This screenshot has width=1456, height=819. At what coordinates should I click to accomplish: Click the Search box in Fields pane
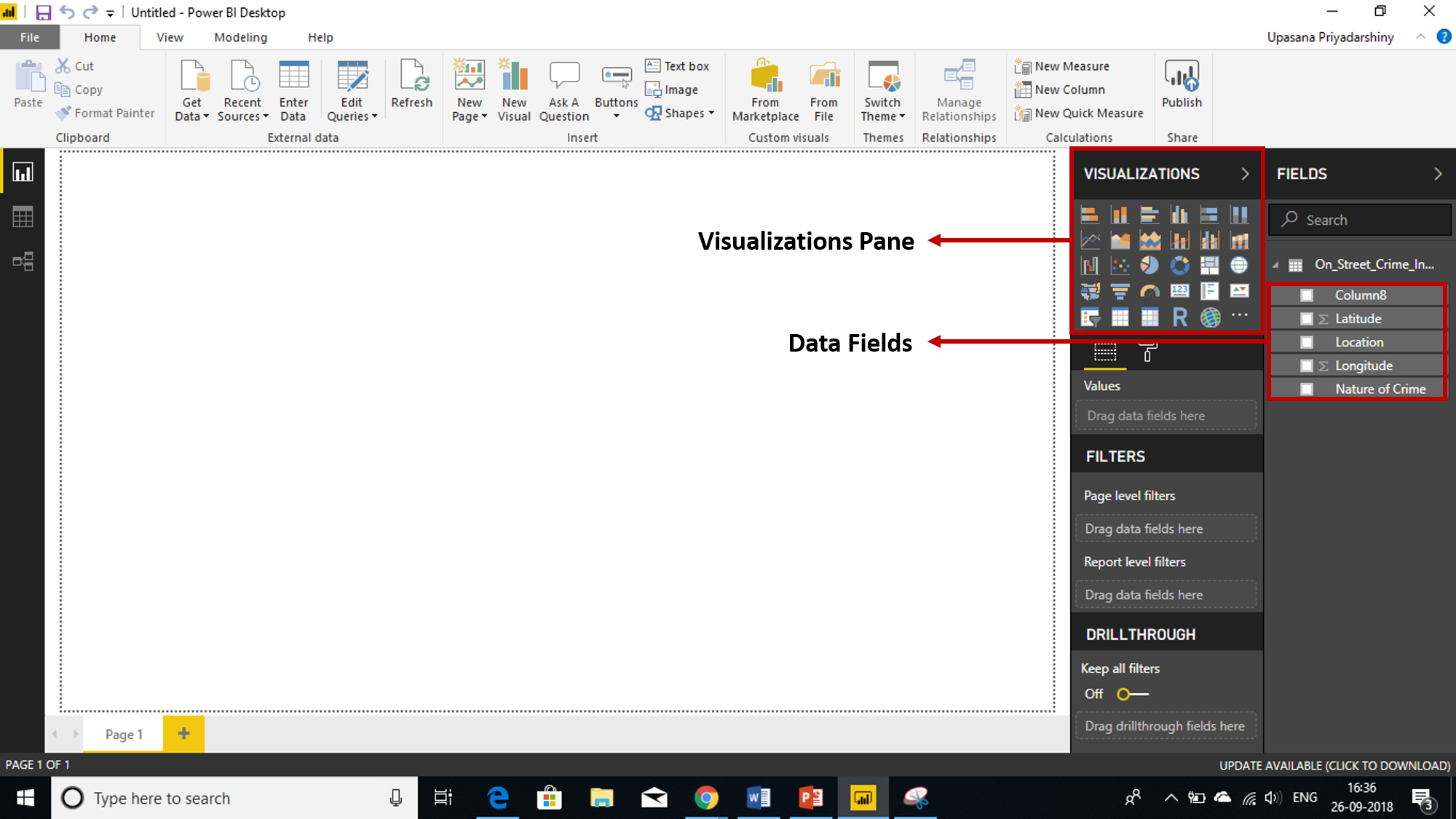(x=1358, y=219)
